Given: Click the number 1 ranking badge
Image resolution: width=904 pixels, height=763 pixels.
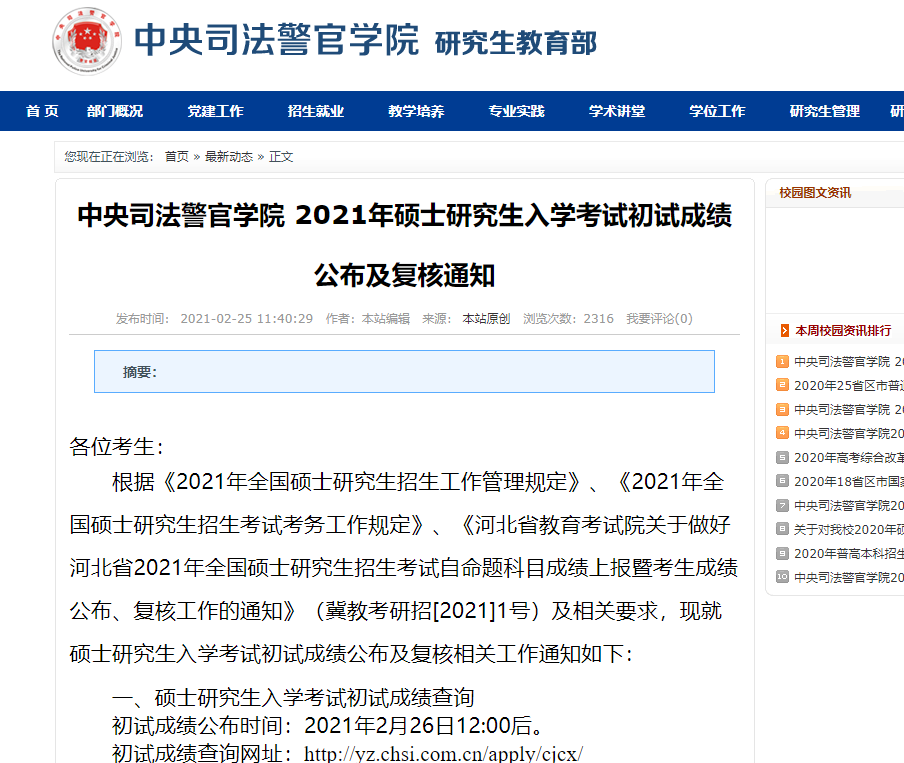Looking at the screenshot, I should click(x=782, y=361).
